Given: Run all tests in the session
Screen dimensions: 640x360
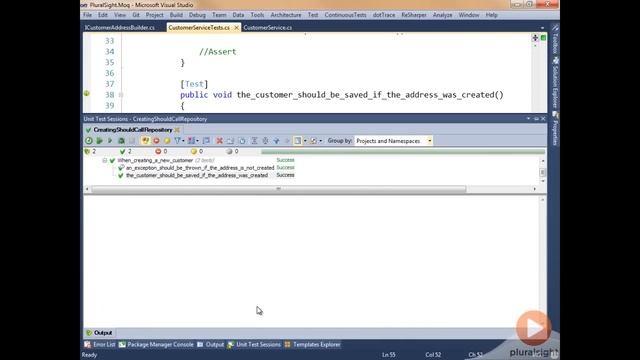Looking at the screenshot, I should point(89,141).
